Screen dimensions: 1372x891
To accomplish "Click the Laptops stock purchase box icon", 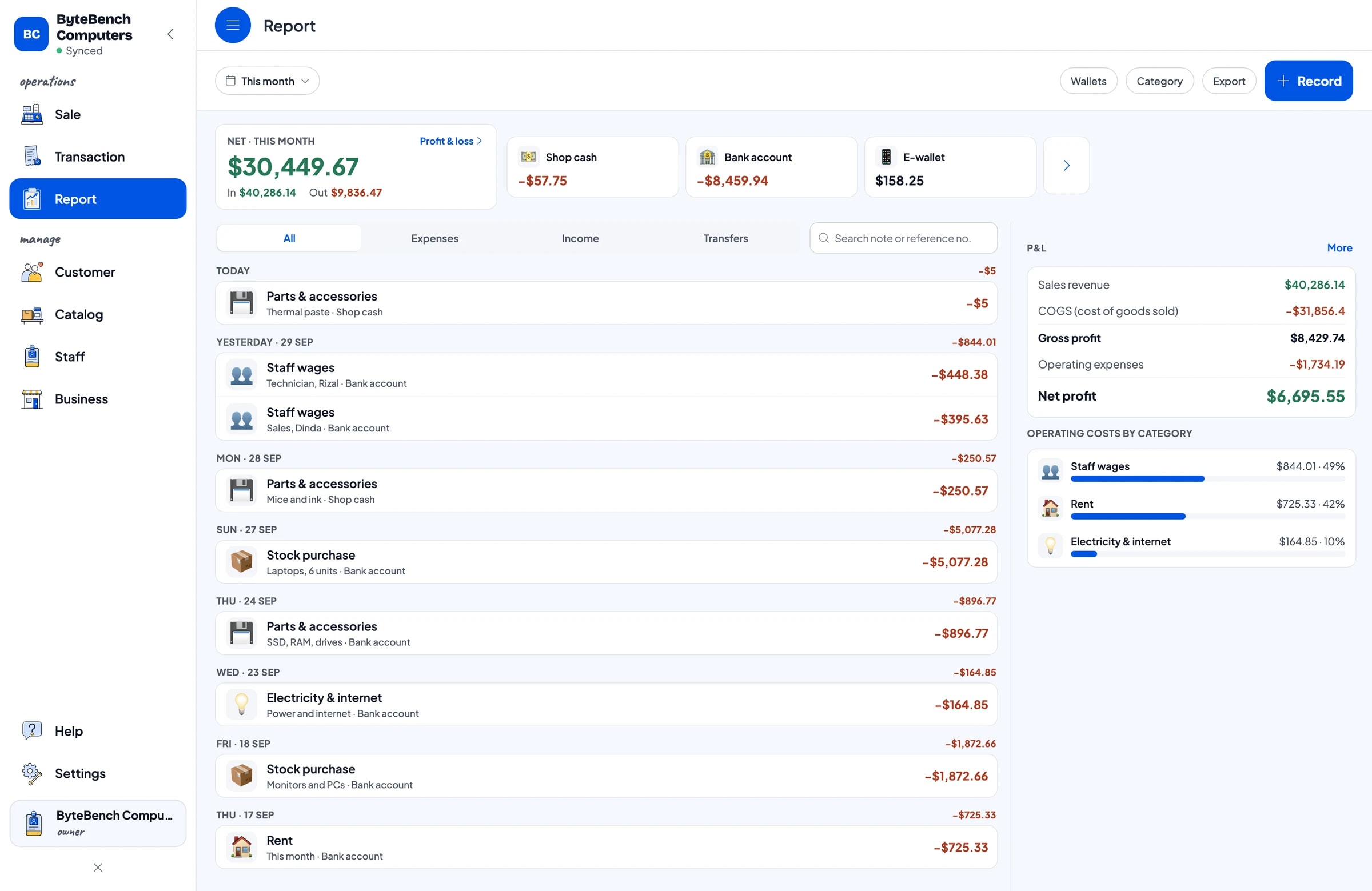I will [242, 562].
